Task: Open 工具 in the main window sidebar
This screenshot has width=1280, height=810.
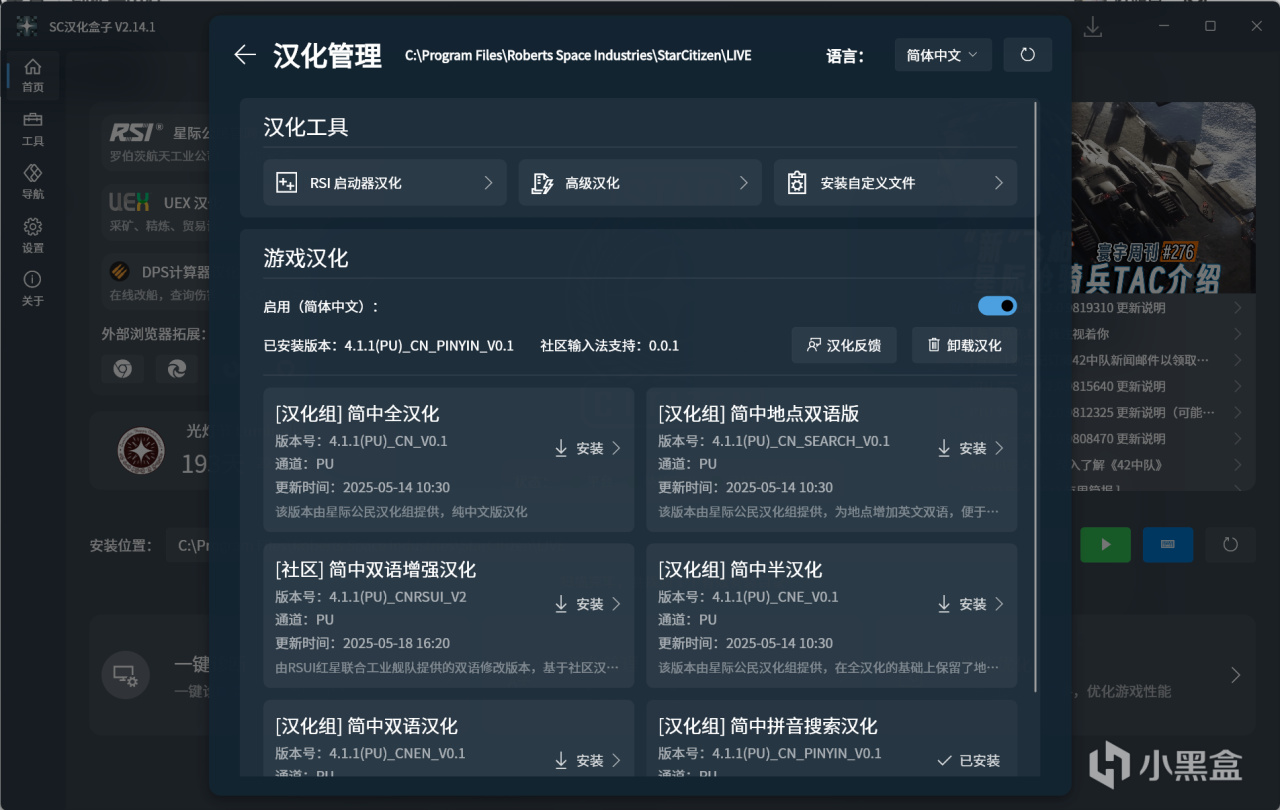Action: (x=33, y=130)
